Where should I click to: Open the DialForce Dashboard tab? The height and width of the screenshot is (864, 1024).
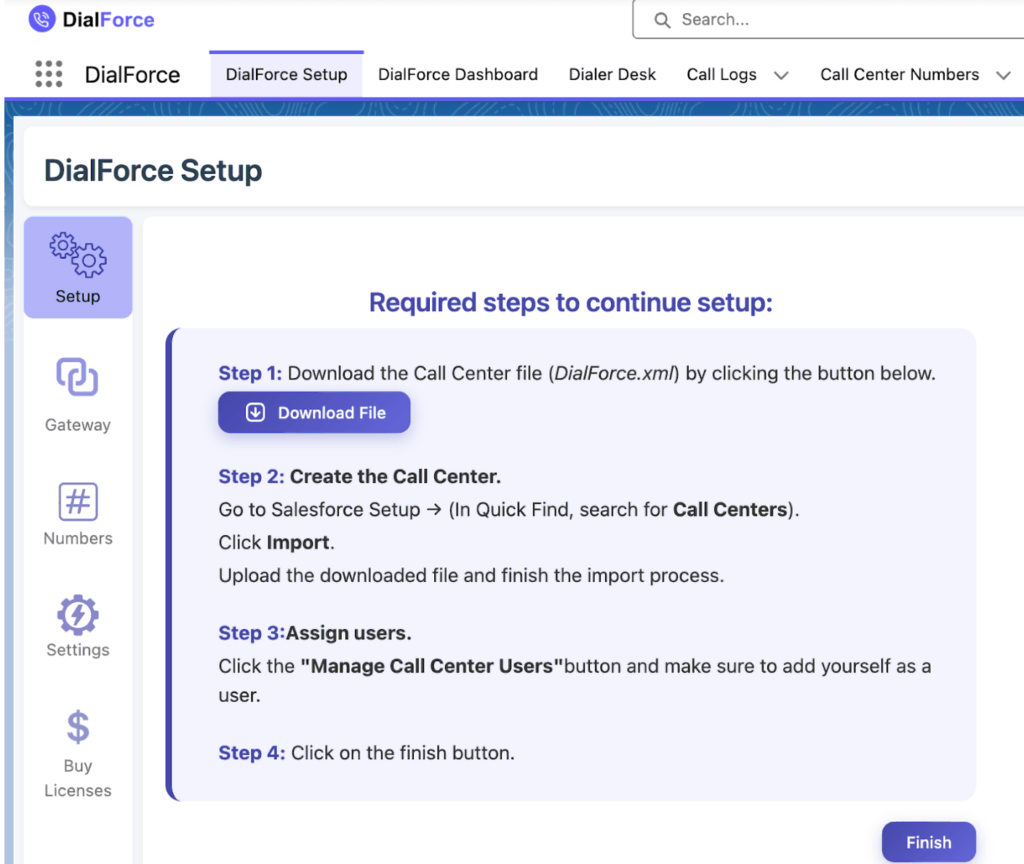point(458,75)
